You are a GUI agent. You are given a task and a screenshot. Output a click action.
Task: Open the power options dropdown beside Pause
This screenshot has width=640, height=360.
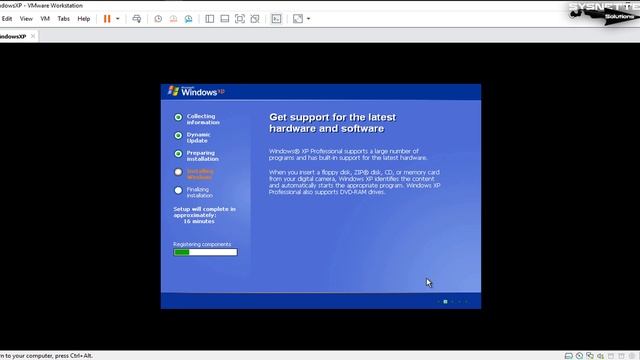118,19
